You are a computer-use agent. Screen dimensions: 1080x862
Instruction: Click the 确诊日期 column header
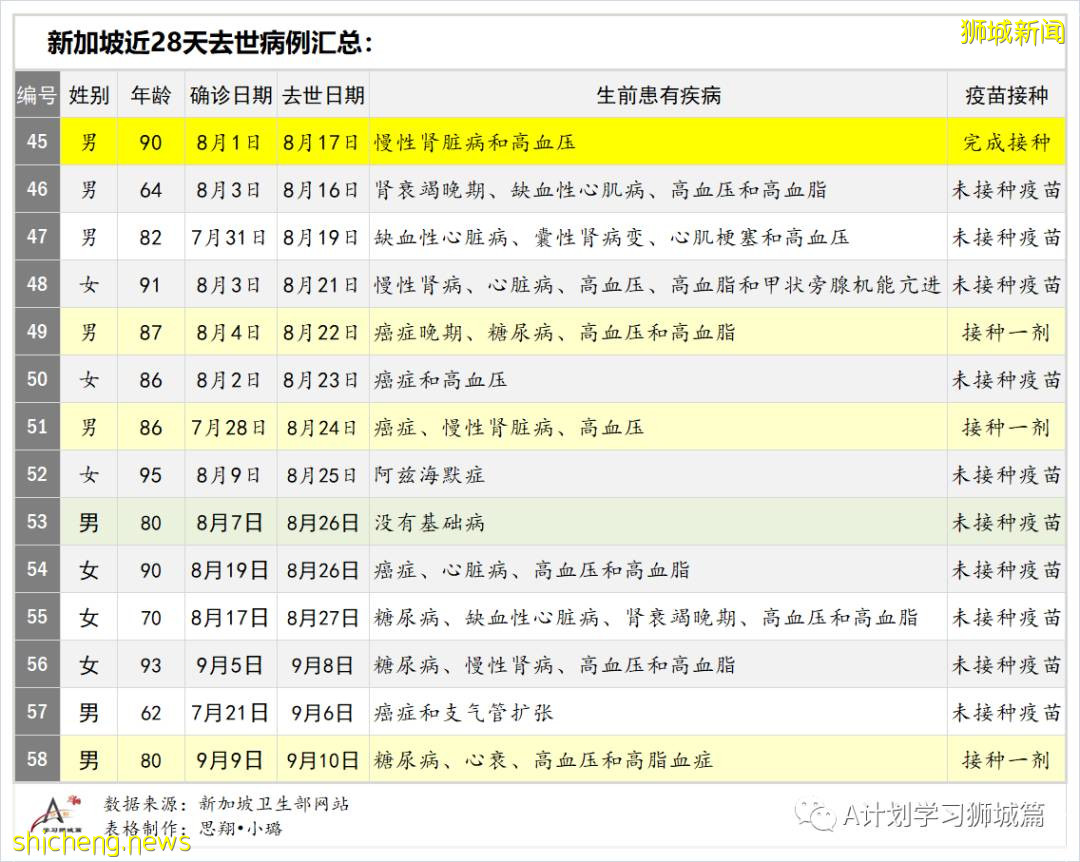point(230,95)
